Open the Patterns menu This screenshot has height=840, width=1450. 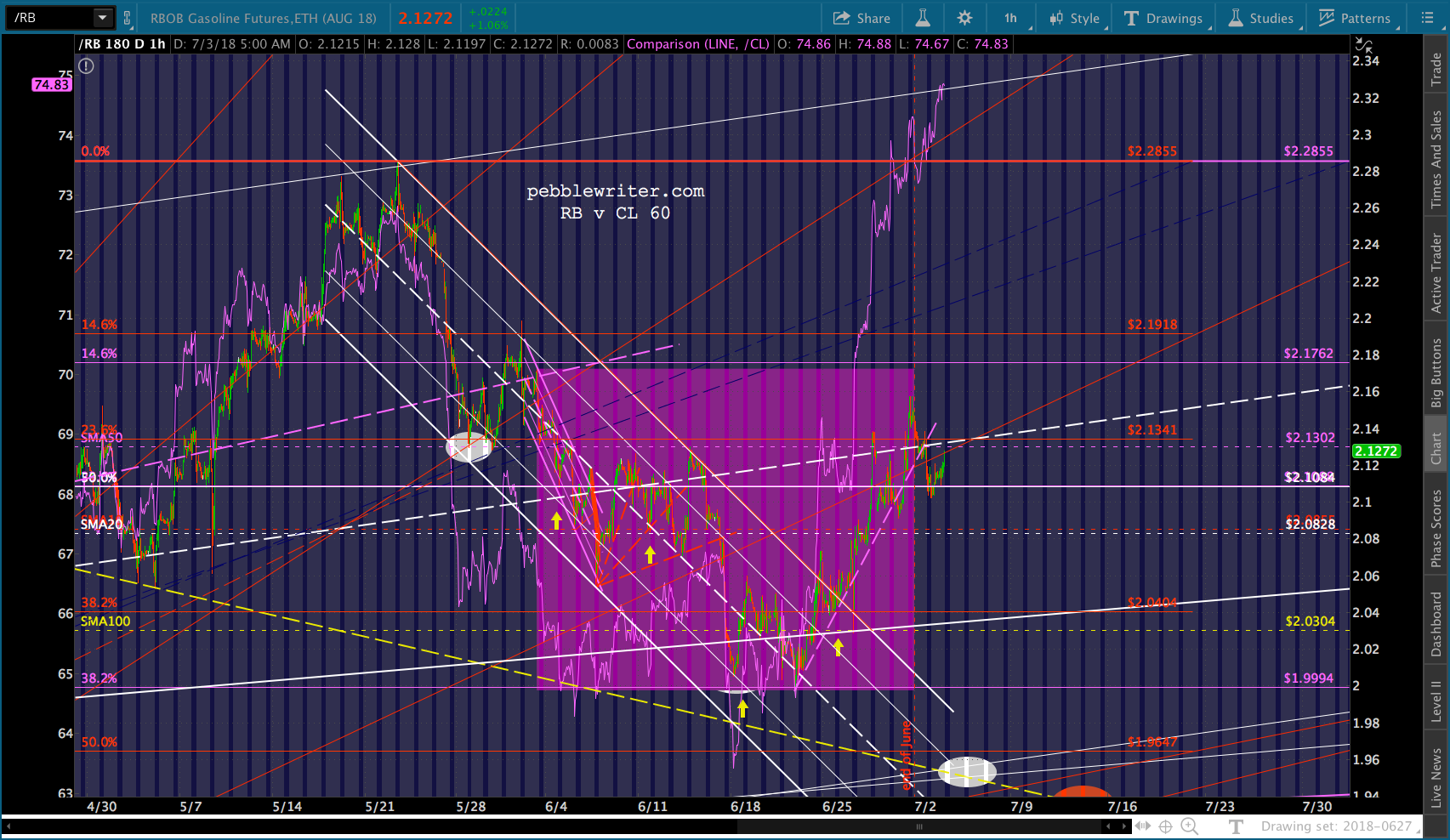1355,18
